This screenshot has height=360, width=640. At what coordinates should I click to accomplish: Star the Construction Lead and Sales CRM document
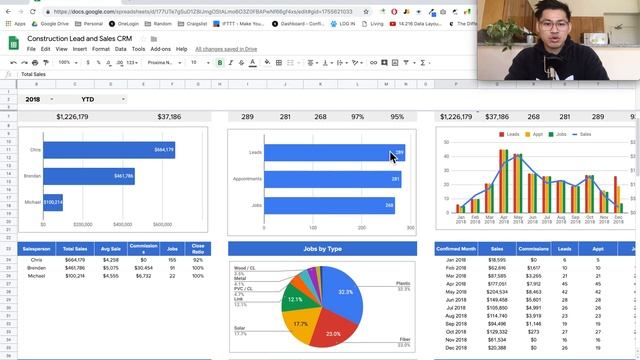(x=143, y=39)
